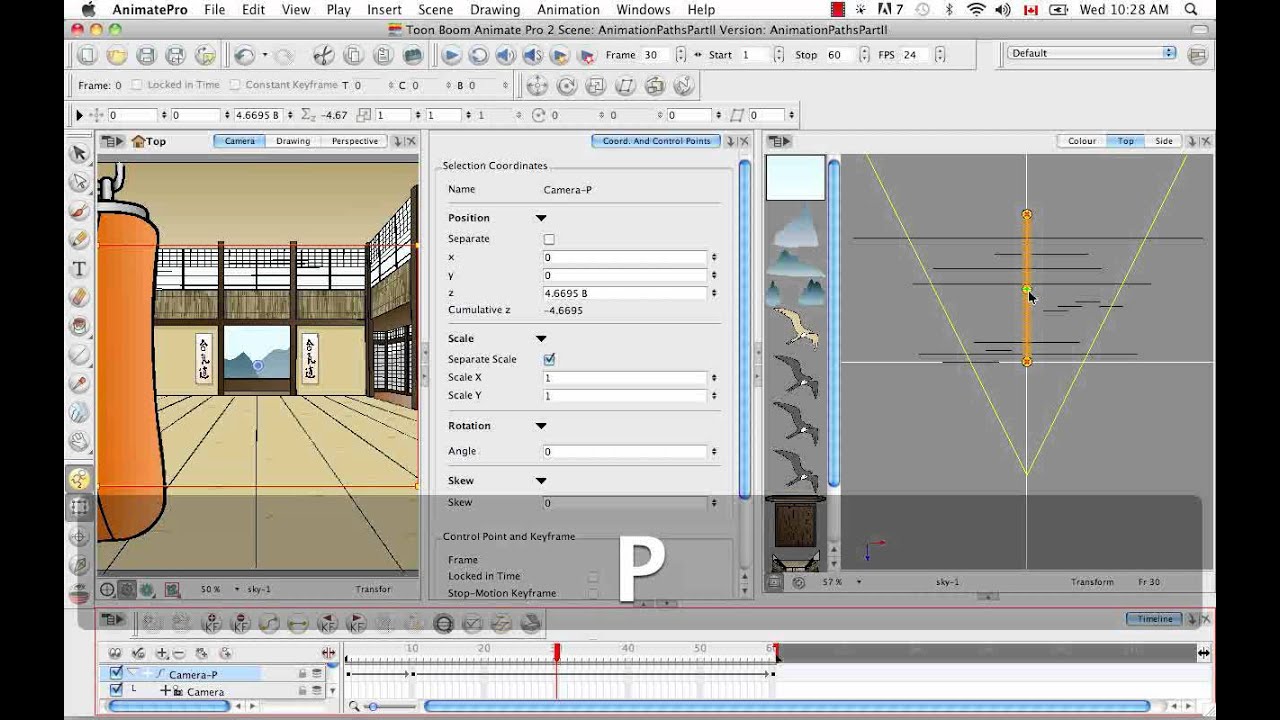Toggle the lock on Camera-P layer
The image size is (1280, 720).
pyautogui.click(x=302, y=674)
